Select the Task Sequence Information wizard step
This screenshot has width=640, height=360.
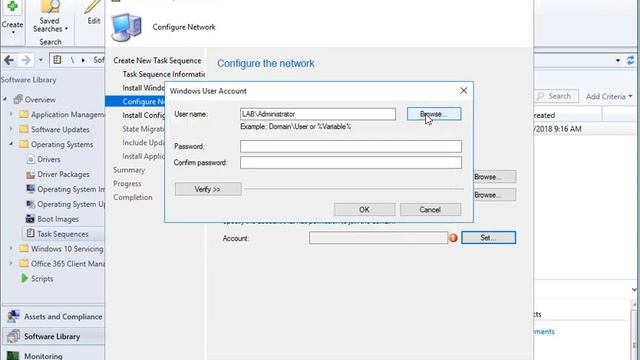tap(163, 74)
